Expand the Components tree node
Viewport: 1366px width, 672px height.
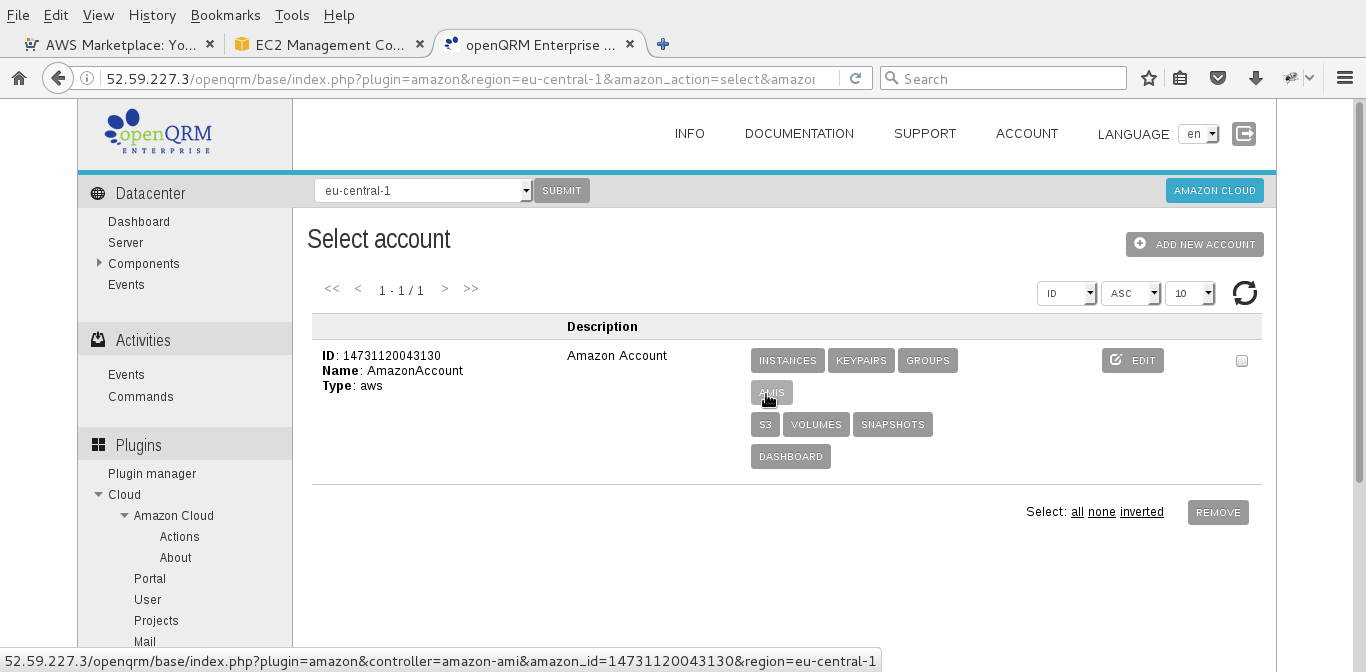point(99,263)
